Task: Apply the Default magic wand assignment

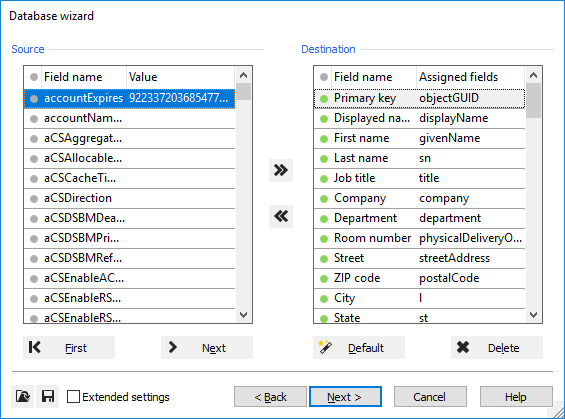Action: tap(359, 348)
